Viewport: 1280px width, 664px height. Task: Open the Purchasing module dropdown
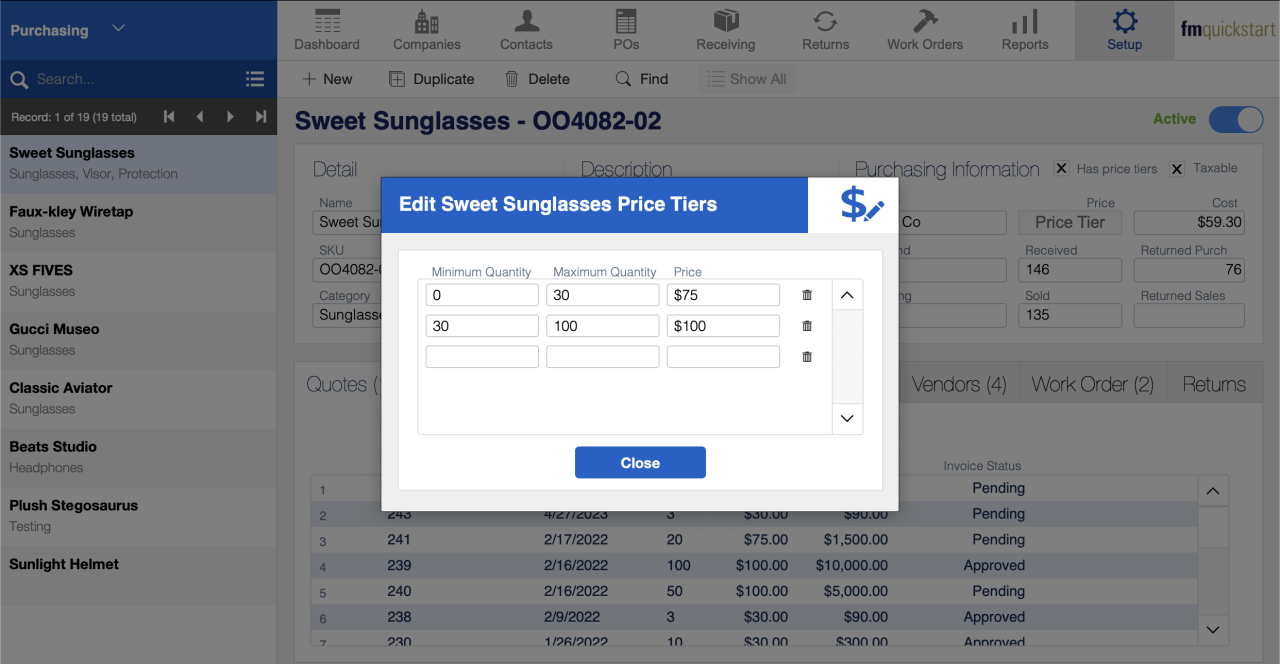pos(118,29)
